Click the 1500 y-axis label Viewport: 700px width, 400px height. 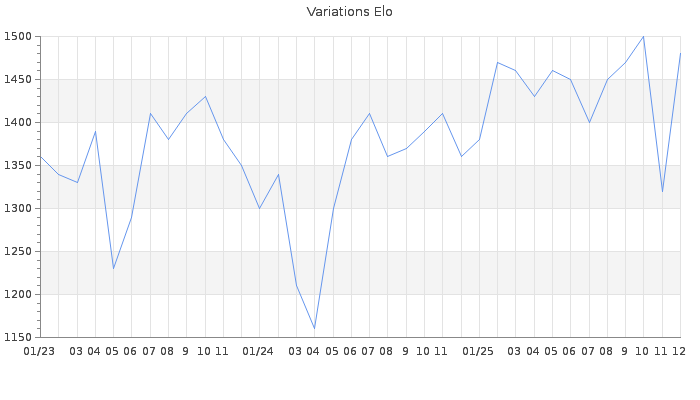coord(18,37)
